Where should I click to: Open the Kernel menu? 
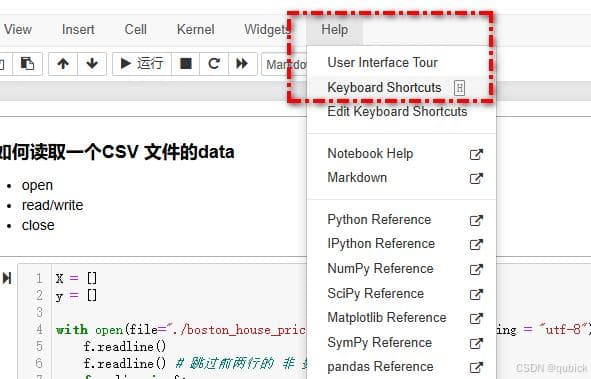tap(196, 29)
